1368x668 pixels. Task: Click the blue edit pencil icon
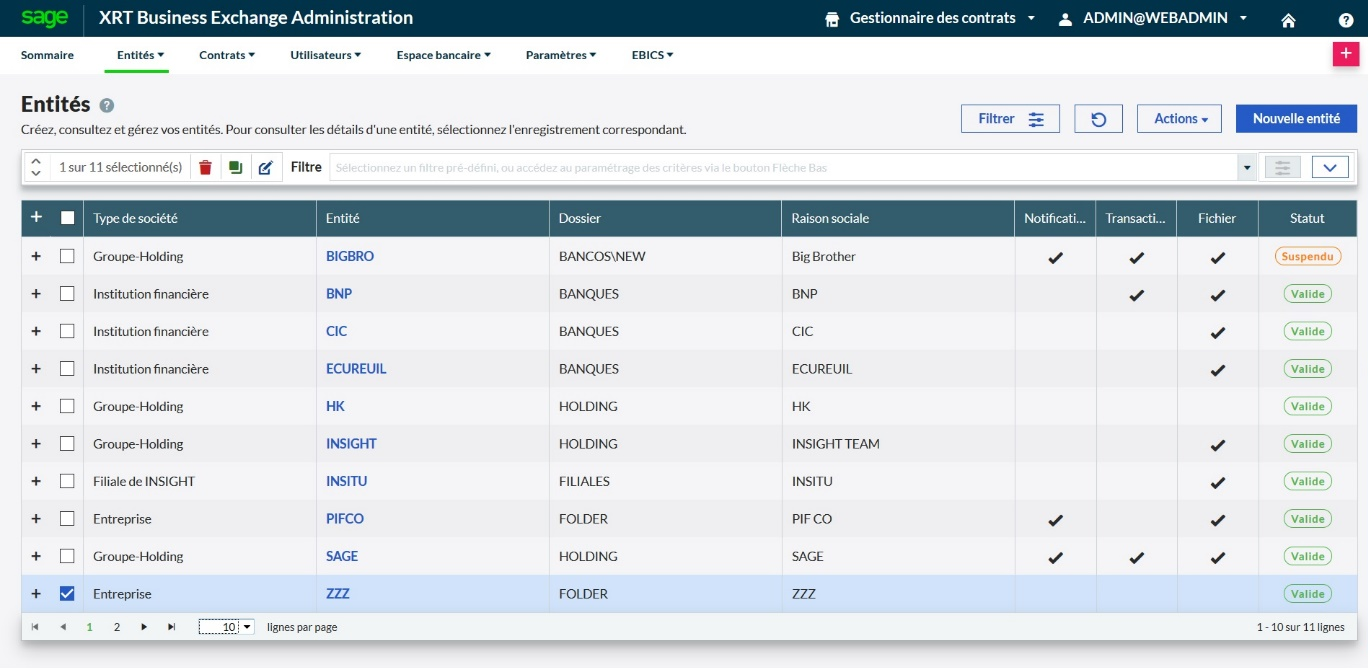coord(265,168)
